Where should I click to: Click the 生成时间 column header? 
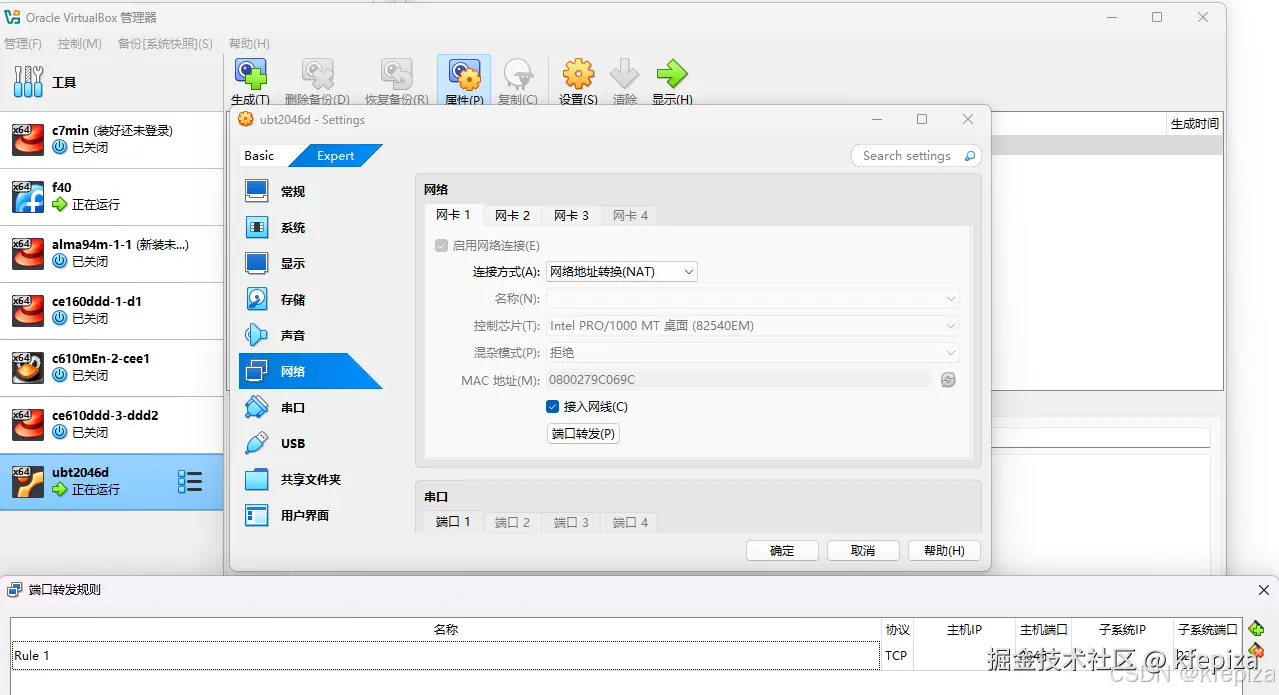pyautogui.click(x=1195, y=123)
